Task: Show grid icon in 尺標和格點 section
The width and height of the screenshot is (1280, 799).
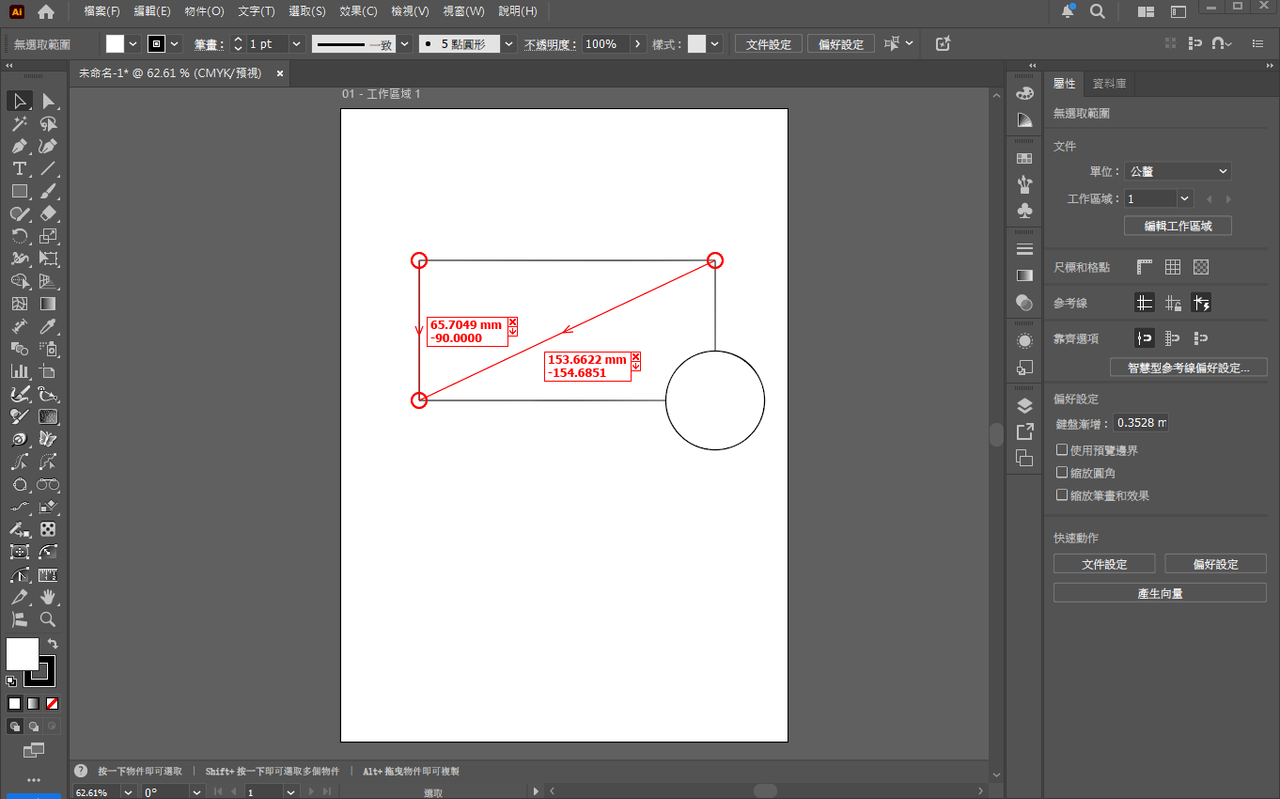Action: tap(1173, 267)
